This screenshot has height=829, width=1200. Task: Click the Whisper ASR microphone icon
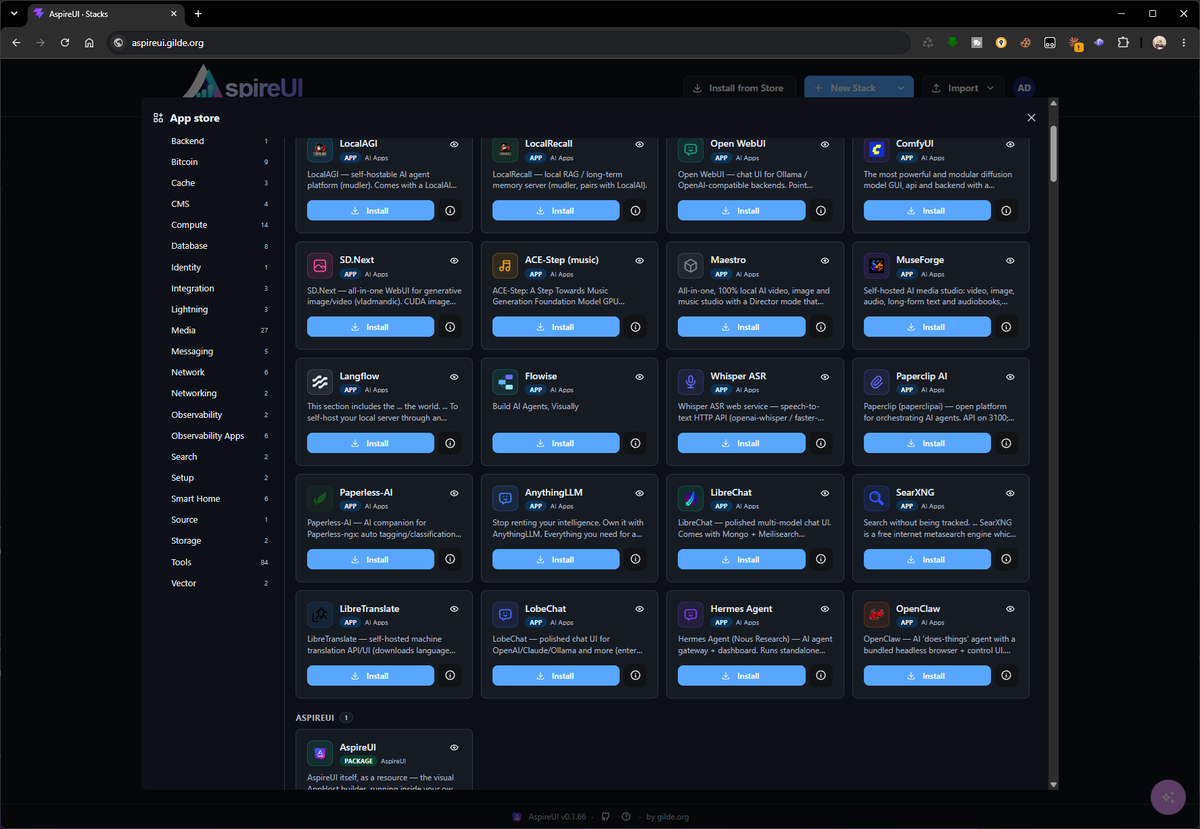tap(691, 382)
